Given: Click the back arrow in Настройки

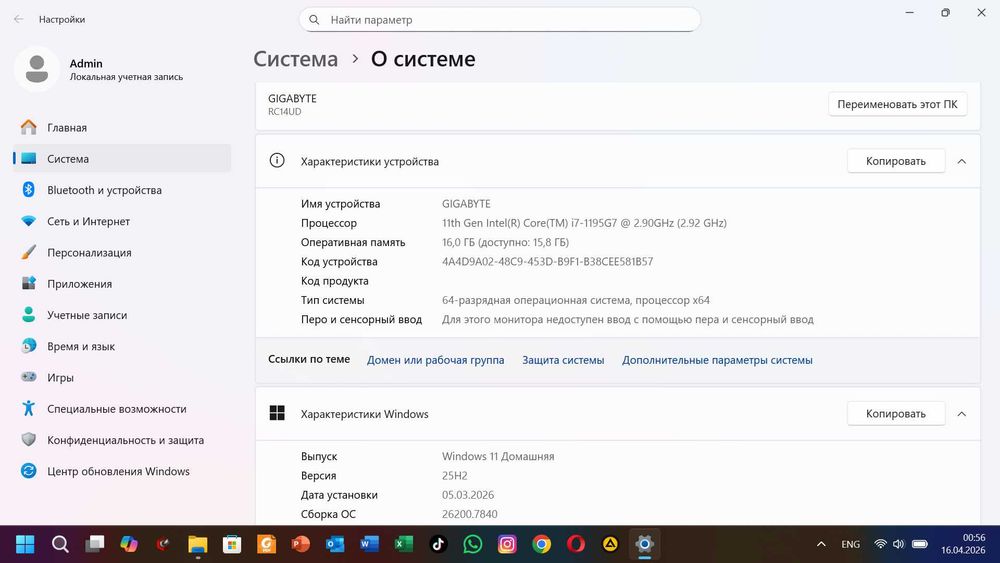Looking at the screenshot, I should click(x=18, y=19).
